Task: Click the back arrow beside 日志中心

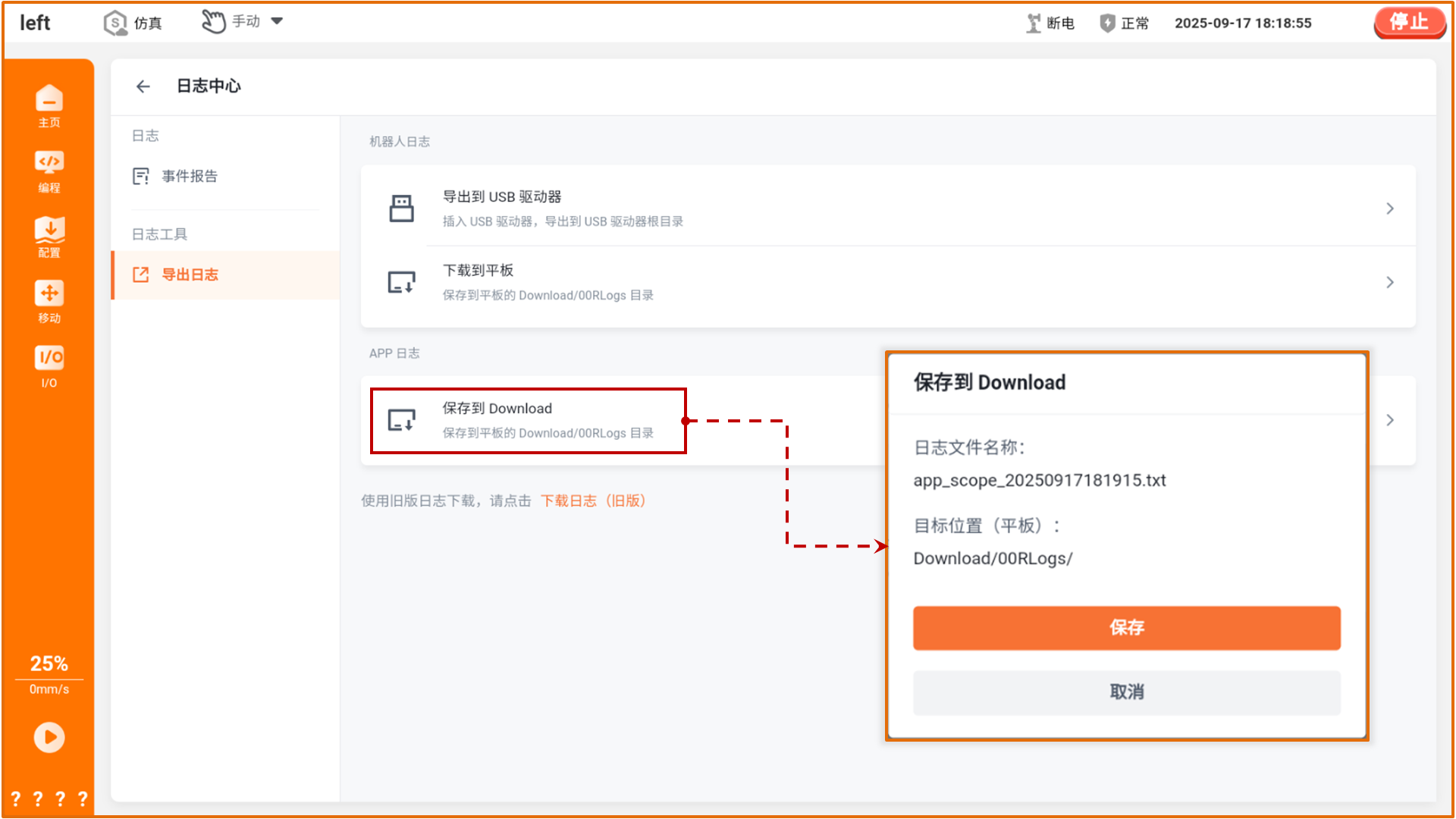Action: click(143, 86)
